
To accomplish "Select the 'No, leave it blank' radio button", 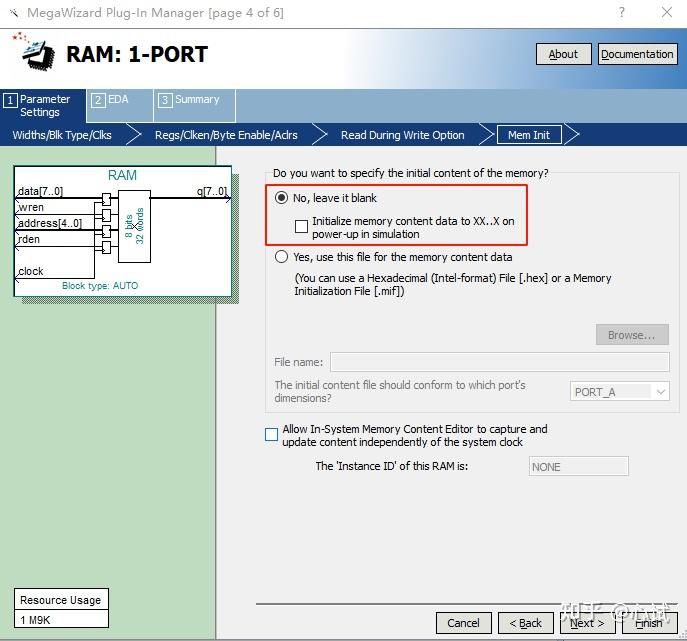I will (281, 198).
